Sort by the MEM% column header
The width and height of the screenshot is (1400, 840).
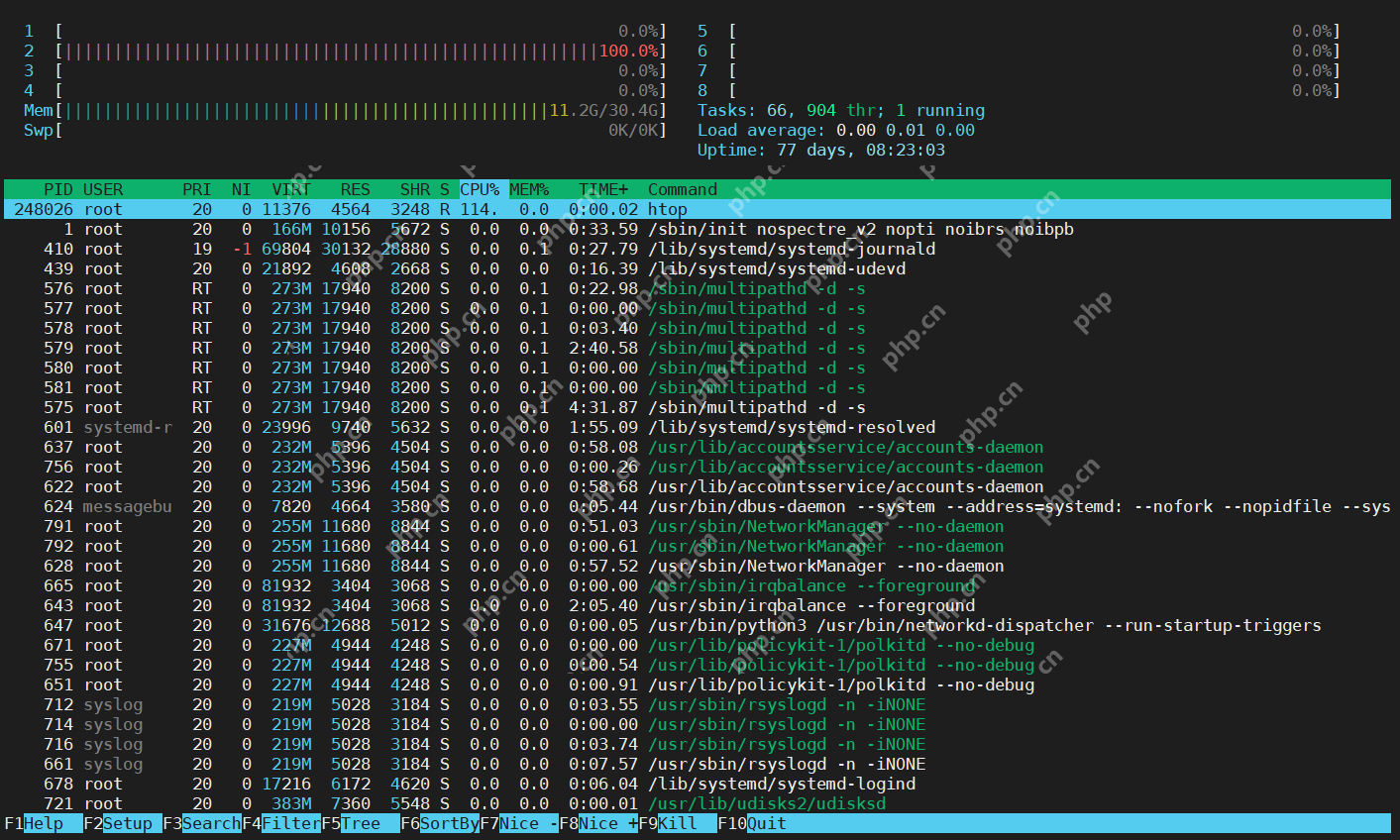pos(529,189)
